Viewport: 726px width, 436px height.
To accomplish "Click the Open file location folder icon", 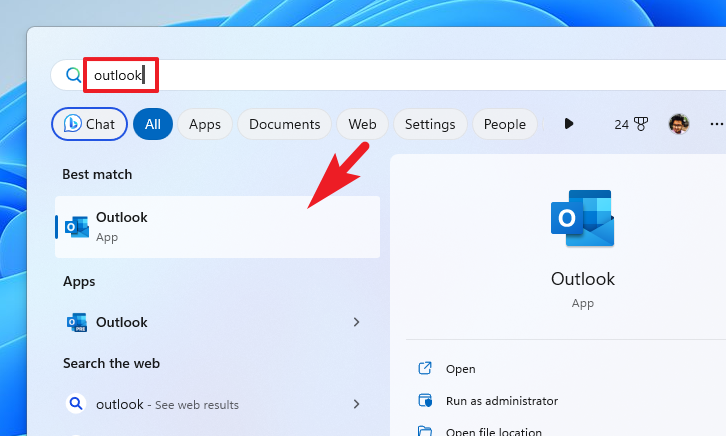I will [425, 431].
